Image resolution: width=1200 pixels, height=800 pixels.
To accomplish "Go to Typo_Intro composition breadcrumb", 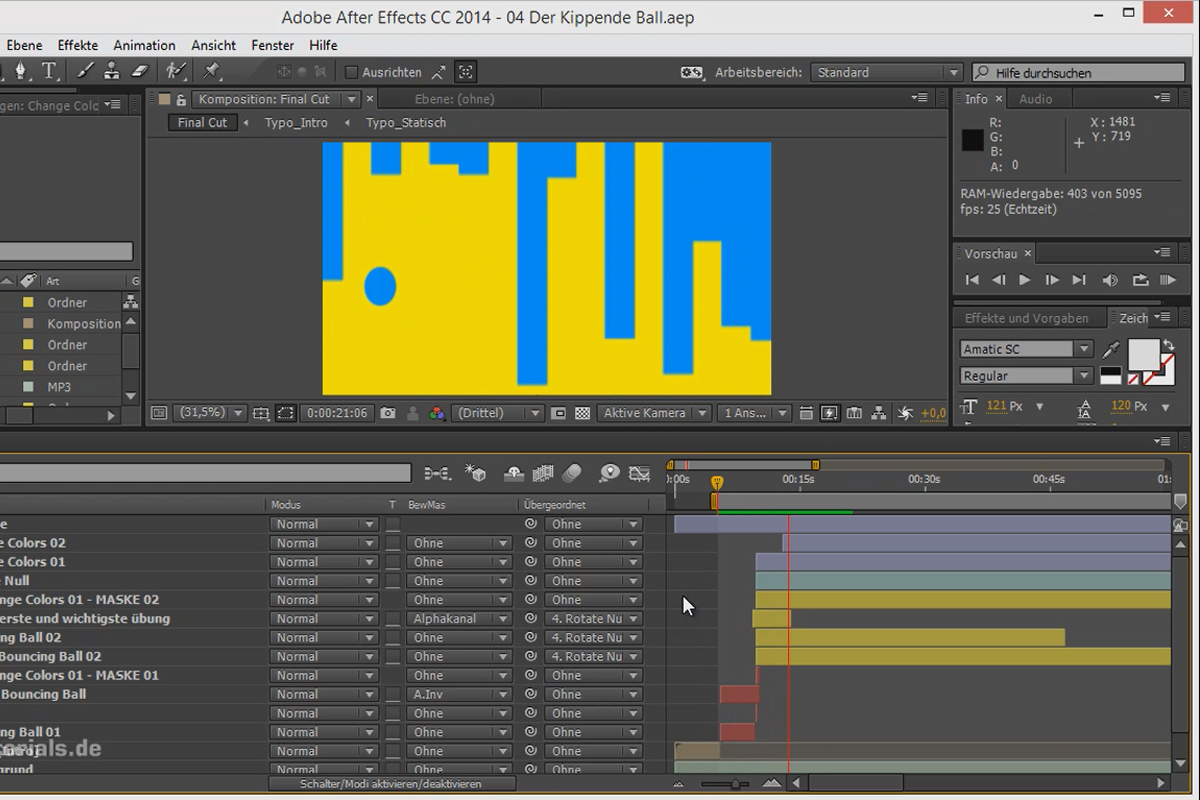I will [x=297, y=123].
